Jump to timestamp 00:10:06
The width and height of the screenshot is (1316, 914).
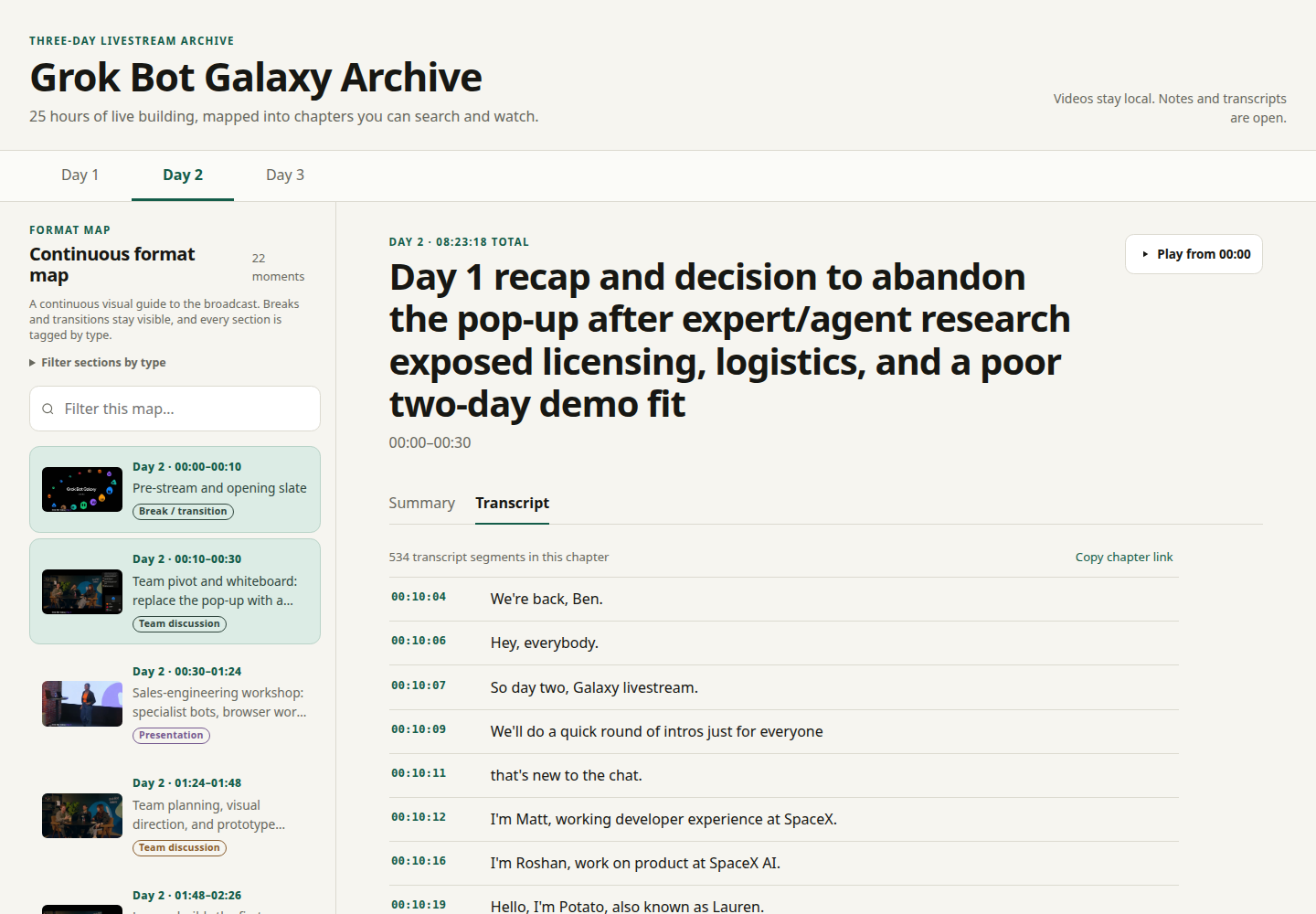(x=419, y=641)
